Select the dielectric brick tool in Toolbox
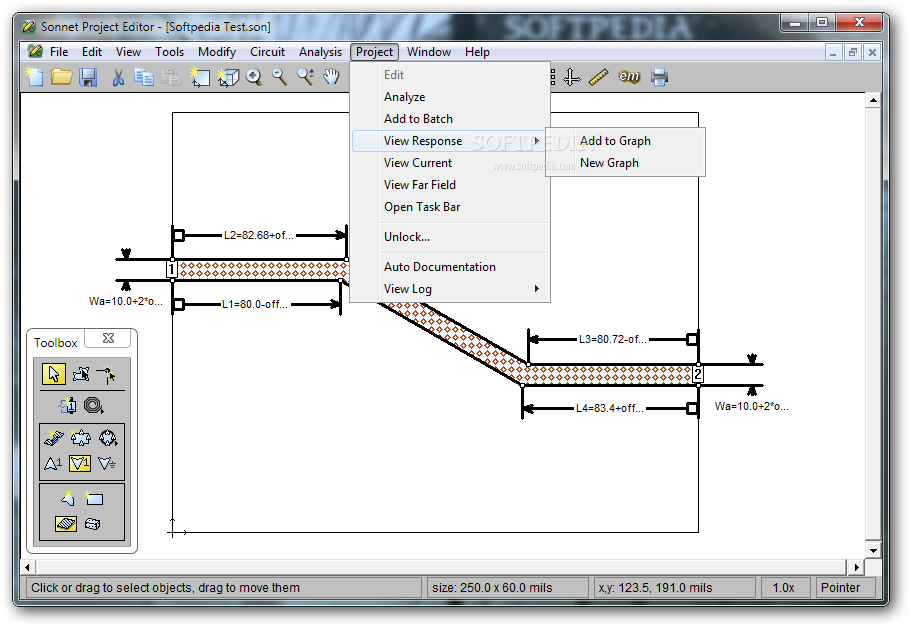The width and height of the screenshot is (910, 627). click(92, 524)
